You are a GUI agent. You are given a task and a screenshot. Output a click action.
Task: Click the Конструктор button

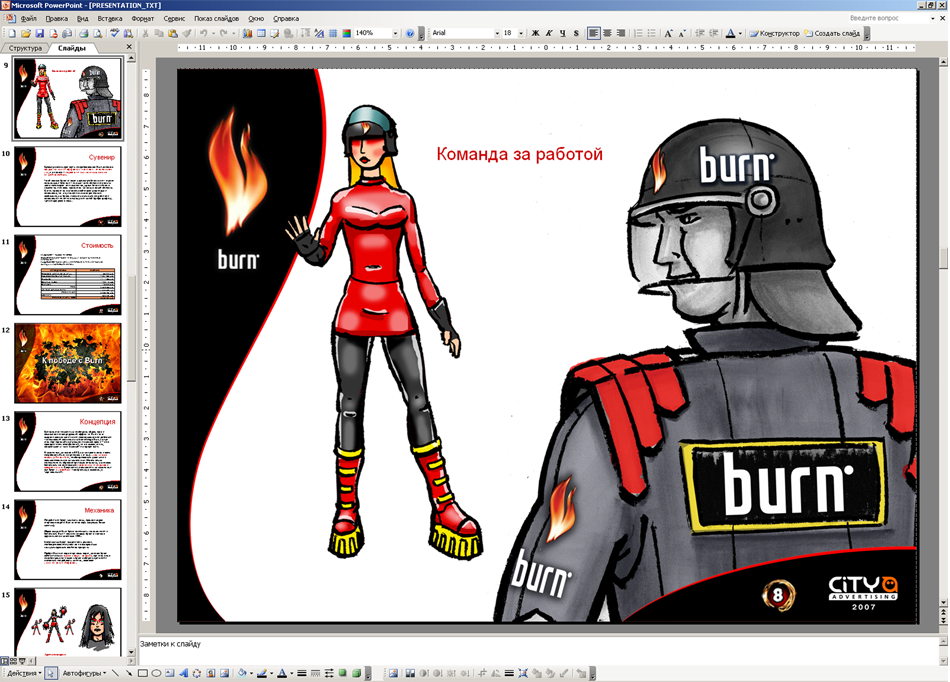[774, 33]
